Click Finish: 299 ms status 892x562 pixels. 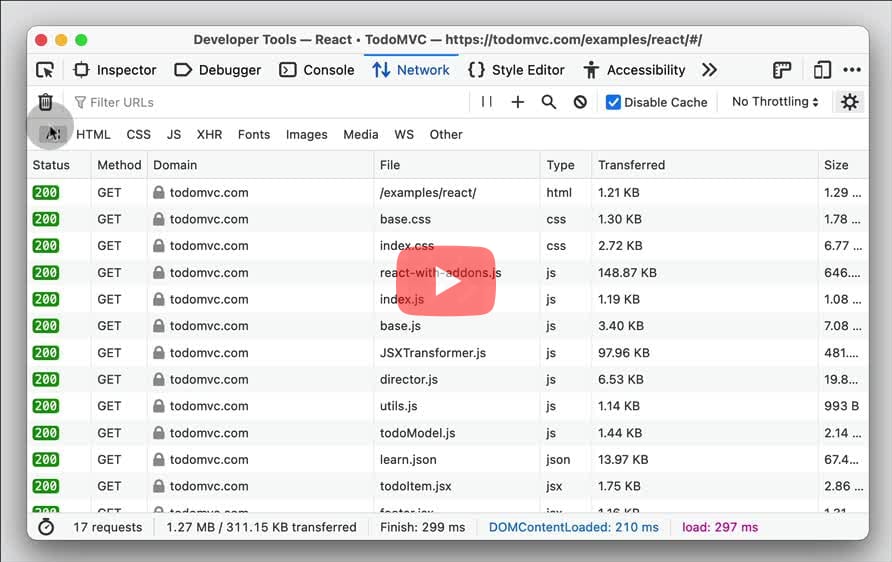tap(423, 527)
